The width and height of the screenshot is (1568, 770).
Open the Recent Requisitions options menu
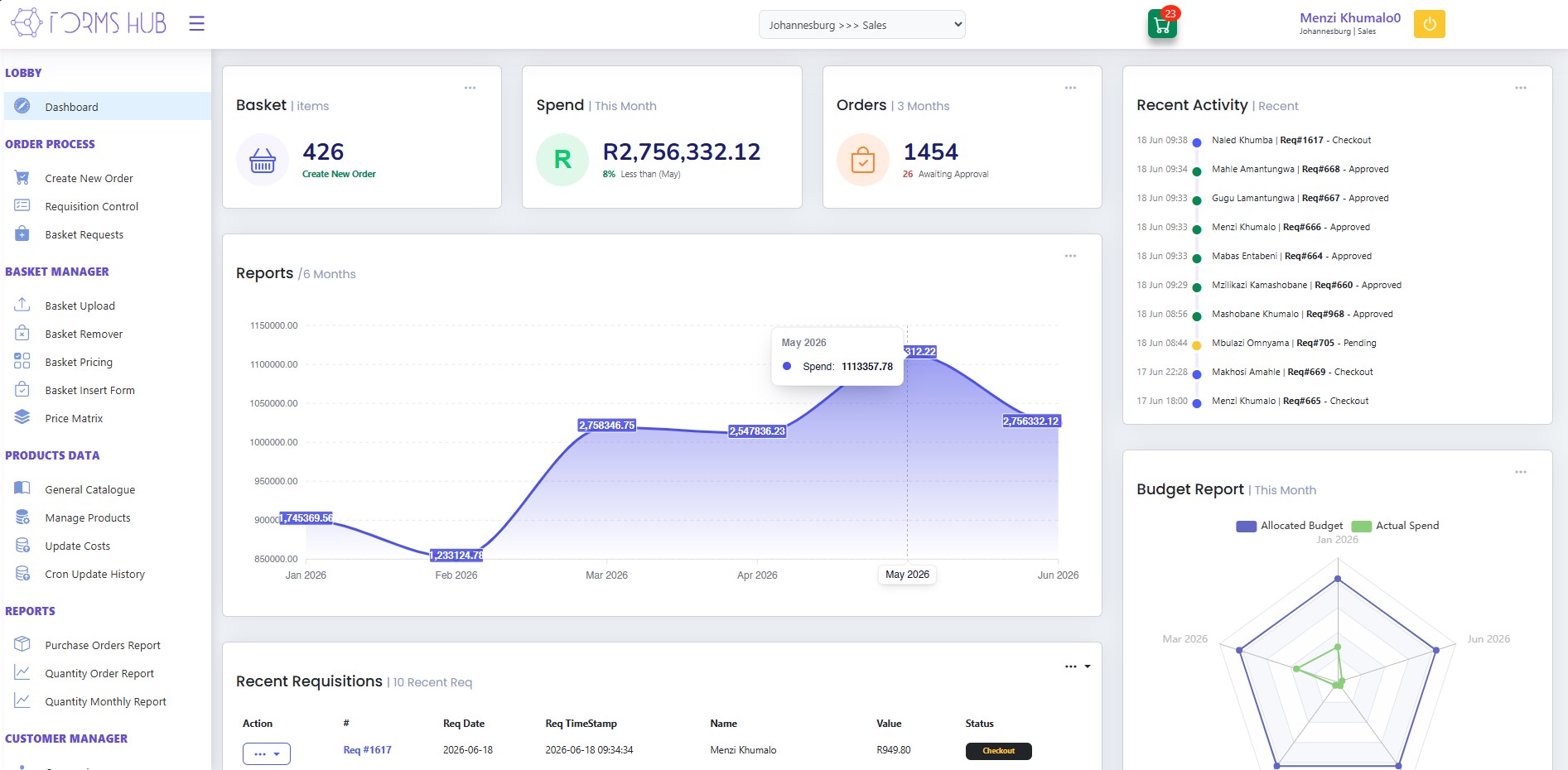1078,667
